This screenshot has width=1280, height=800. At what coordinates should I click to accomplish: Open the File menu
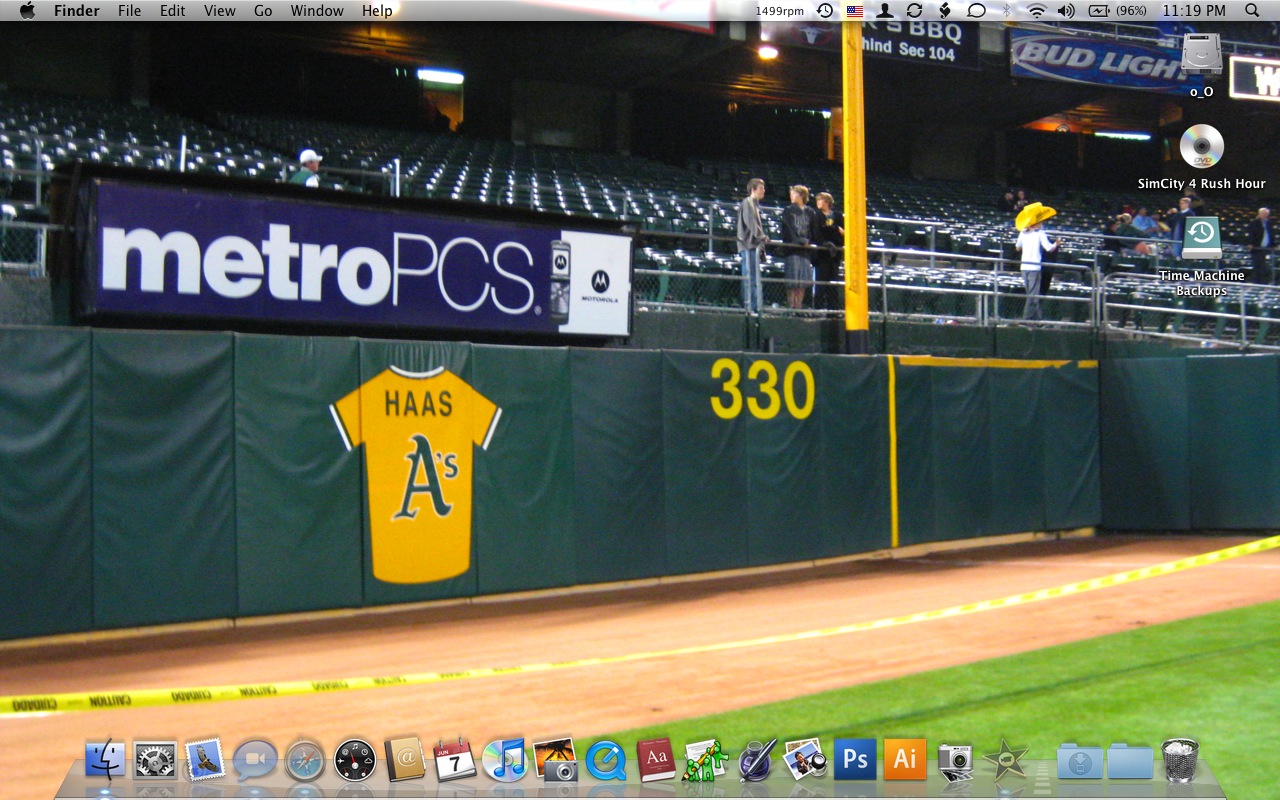129,11
